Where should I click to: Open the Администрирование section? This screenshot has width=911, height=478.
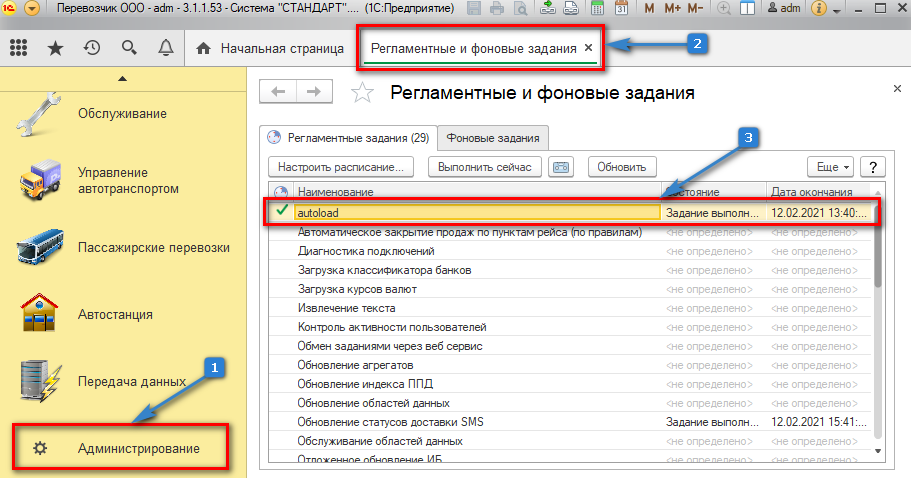tap(138, 449)
